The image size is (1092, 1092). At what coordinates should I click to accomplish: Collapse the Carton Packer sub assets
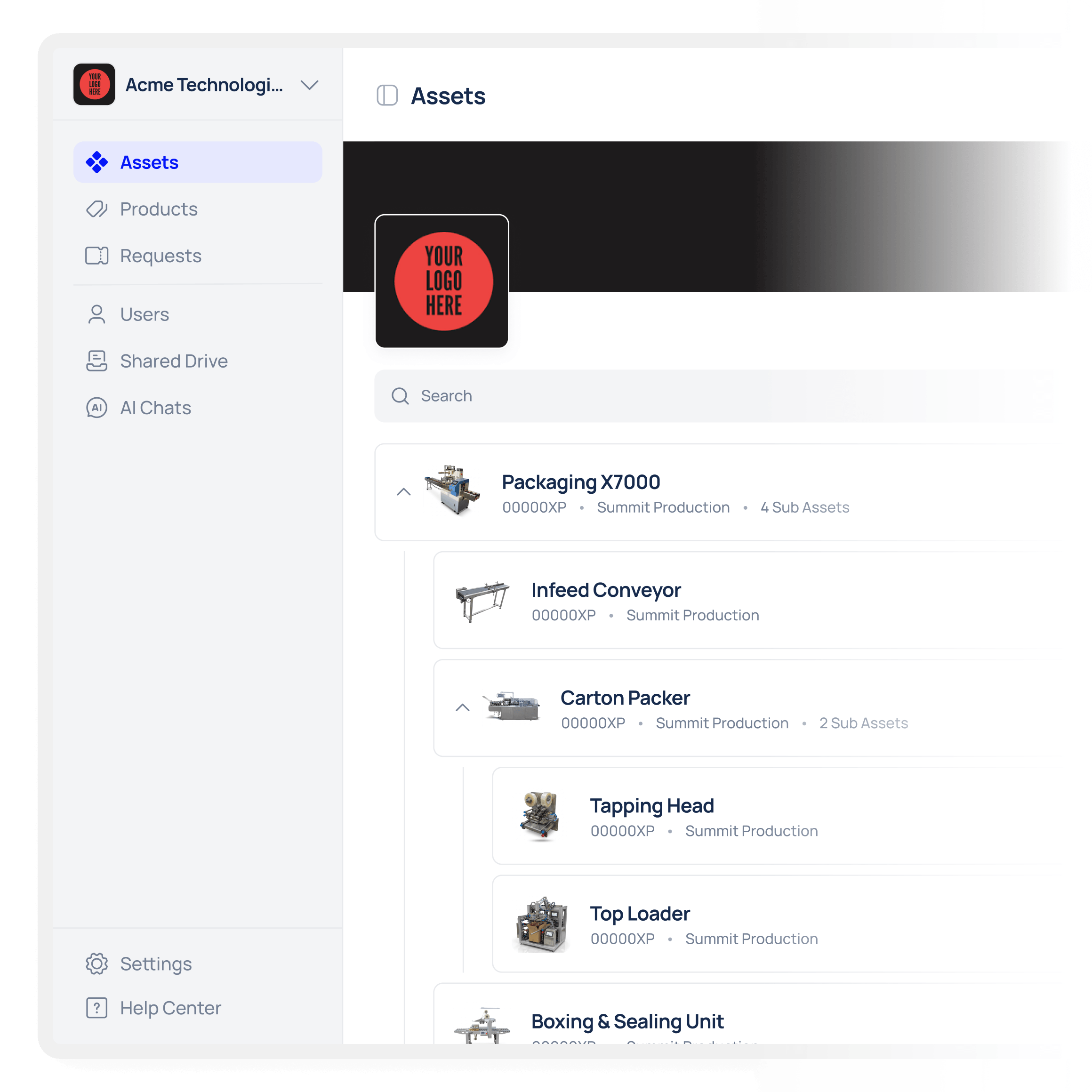pyautogui.click(x=462, y=707)
